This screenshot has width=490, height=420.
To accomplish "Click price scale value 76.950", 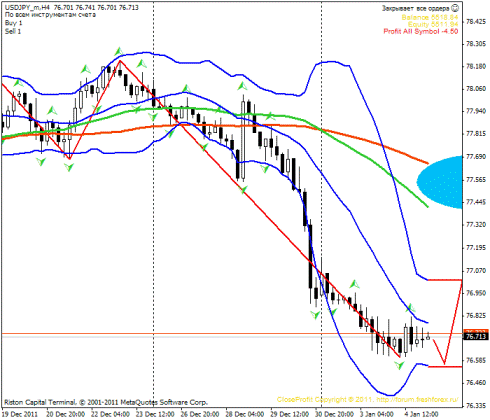I will pos(476,293).
